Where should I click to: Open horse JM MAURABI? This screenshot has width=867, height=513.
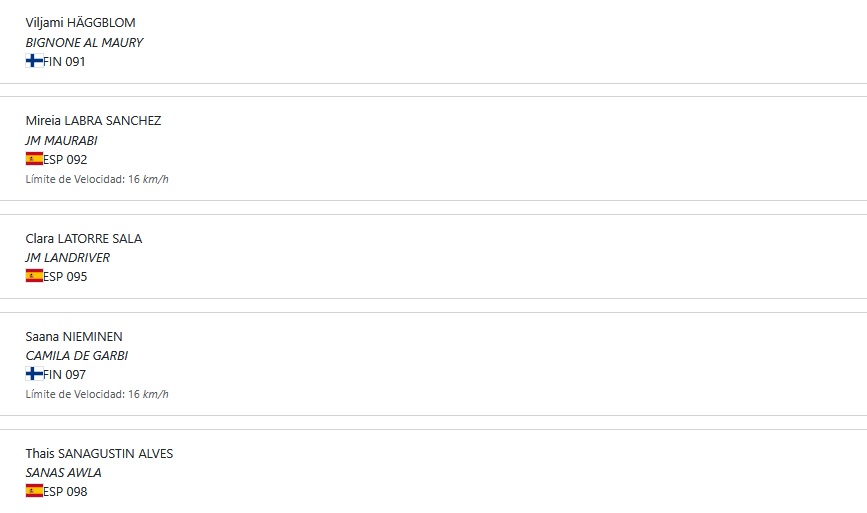tap(61, 140)
